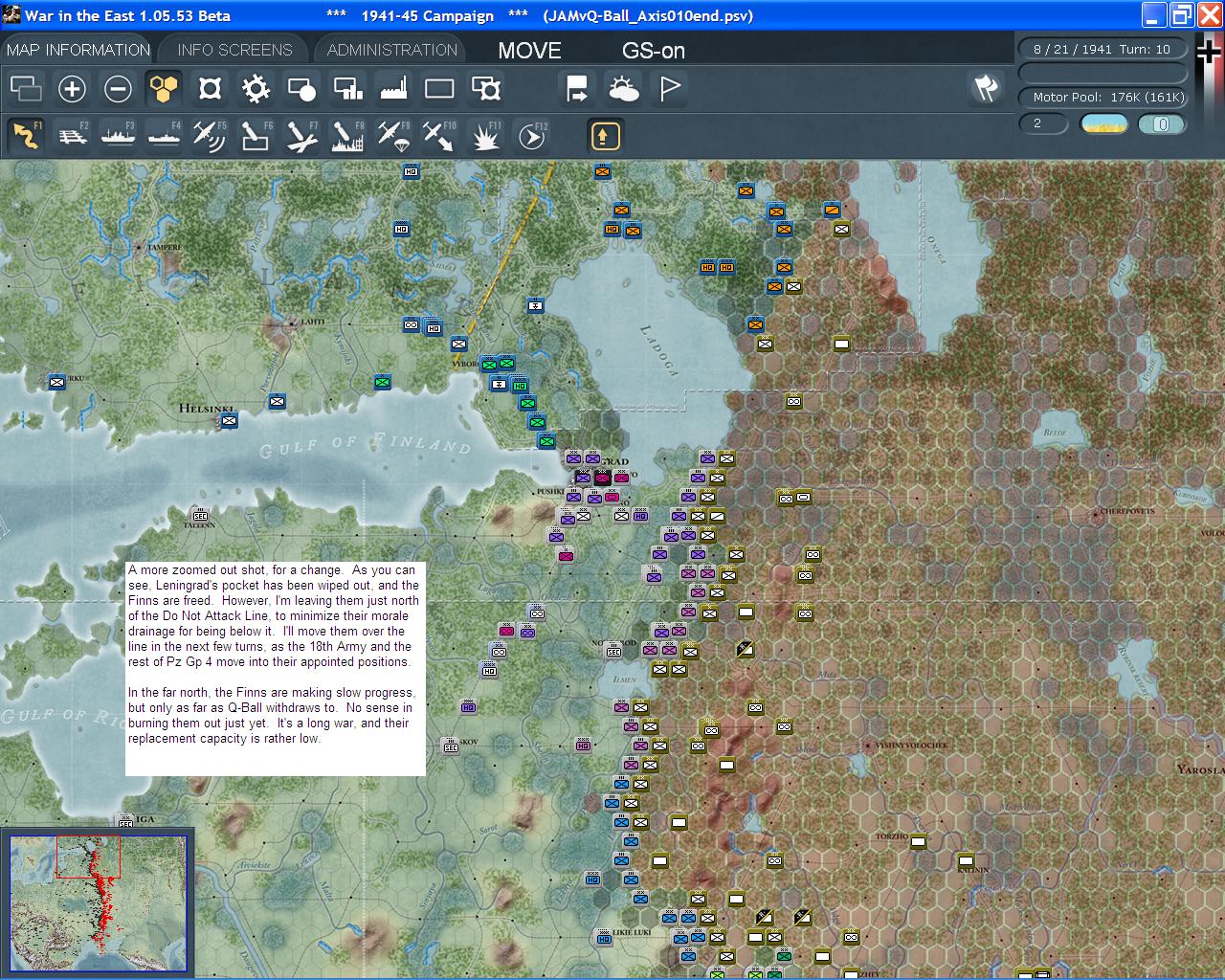The width and height of the screenshot is (1225, 980).
Task: Switch to the INFO SCREENS tab
Action: coord(234,50)
